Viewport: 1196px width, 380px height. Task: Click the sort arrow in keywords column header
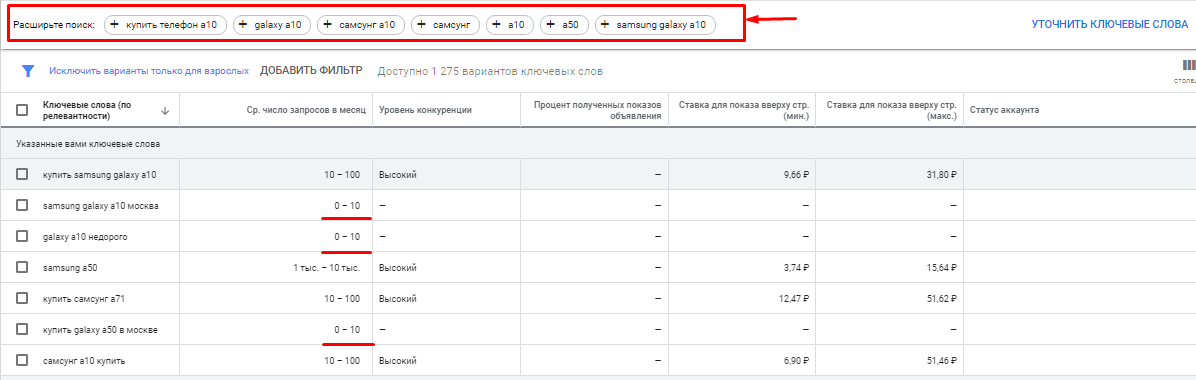tap(166, 111)
